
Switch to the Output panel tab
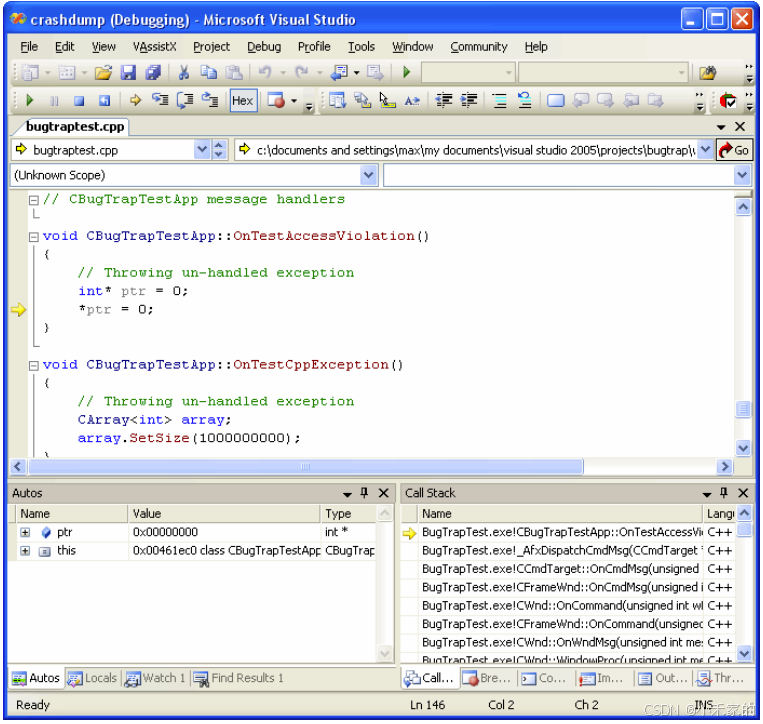click(662, 678)
